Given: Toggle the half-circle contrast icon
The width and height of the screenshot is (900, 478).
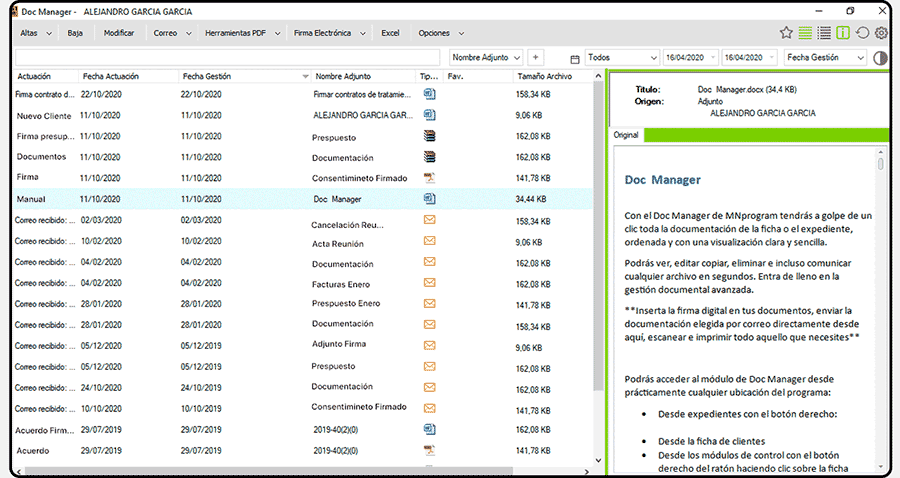Looking at the screenshot, I should pyautogui.click(x=879, y=58).
